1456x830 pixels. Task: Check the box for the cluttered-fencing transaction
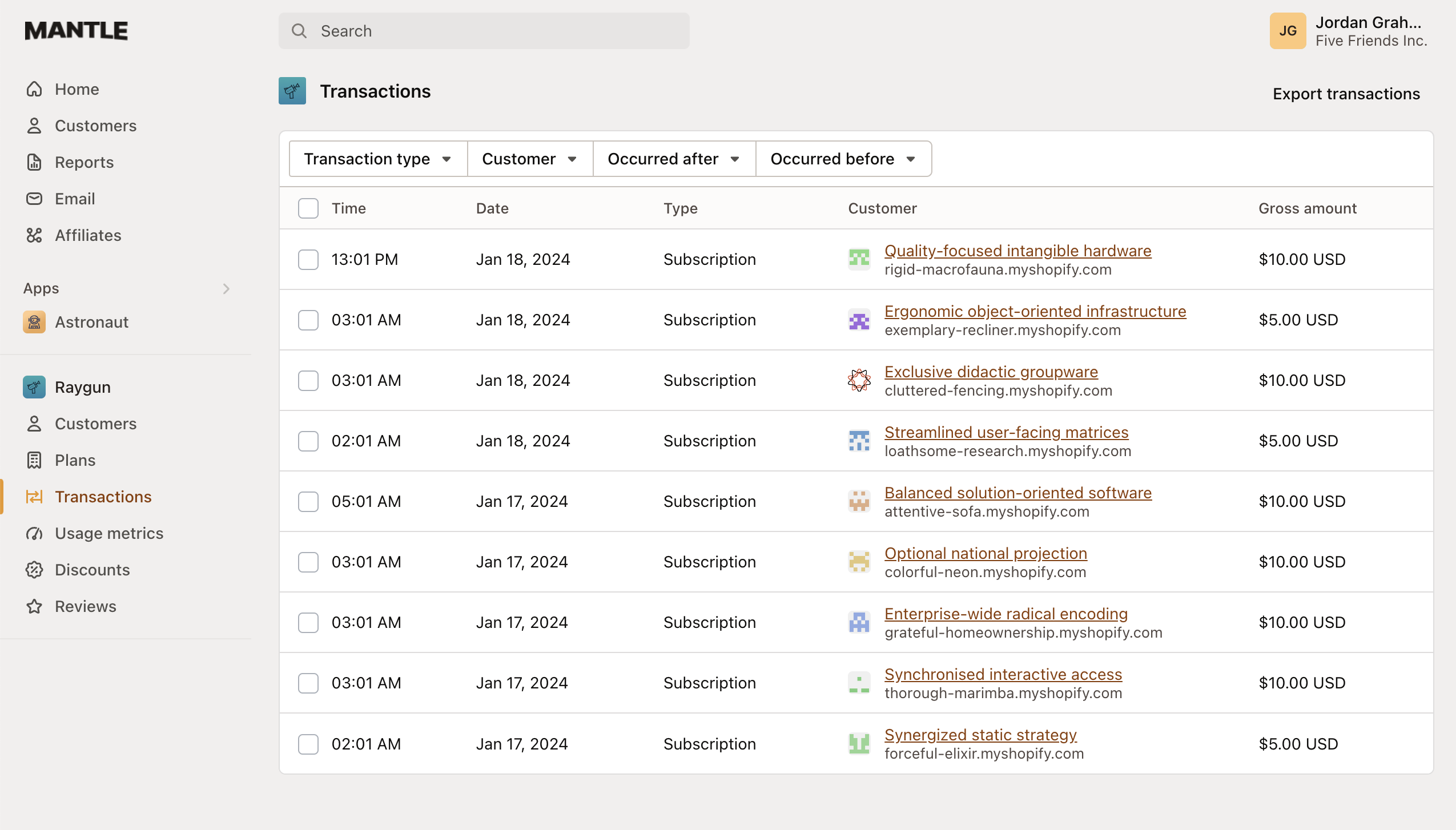point(308,380)
